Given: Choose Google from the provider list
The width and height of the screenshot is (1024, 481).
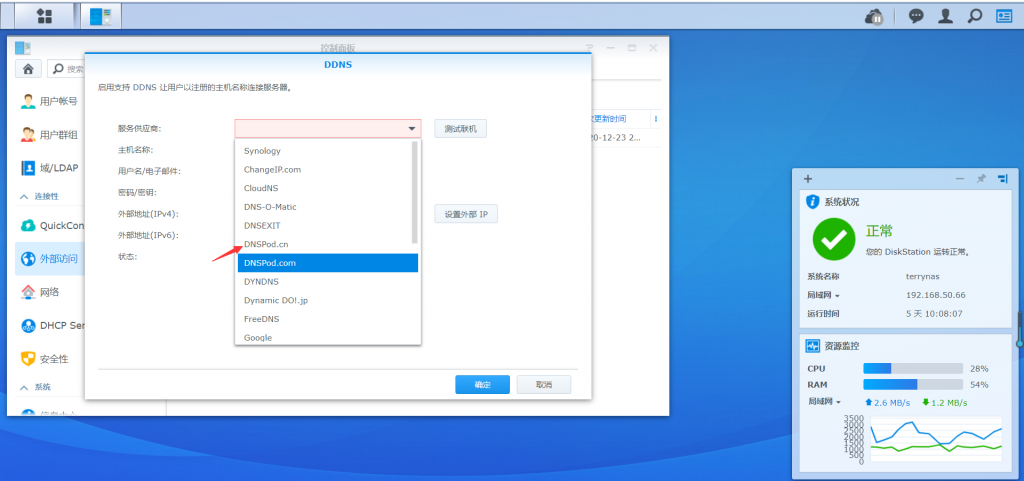Looking at the screenshot, I should tap(328, 337).
